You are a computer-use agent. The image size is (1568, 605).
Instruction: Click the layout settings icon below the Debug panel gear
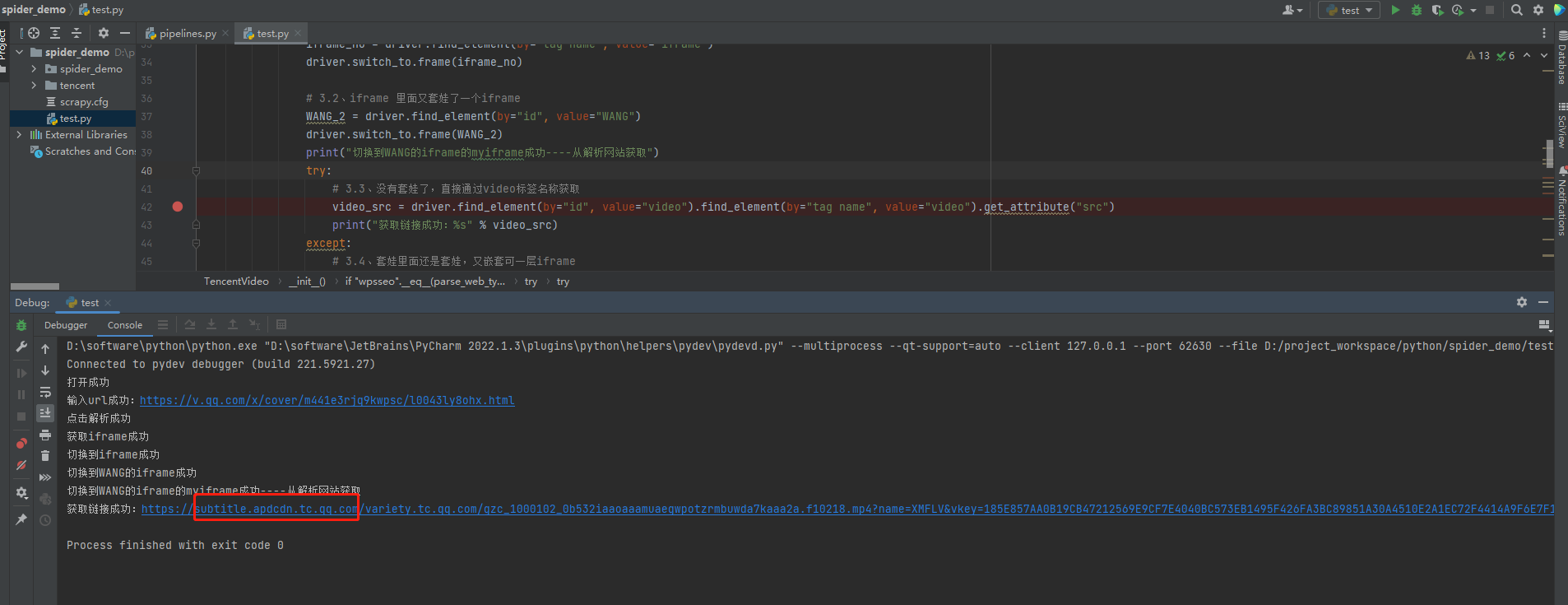1544,325
